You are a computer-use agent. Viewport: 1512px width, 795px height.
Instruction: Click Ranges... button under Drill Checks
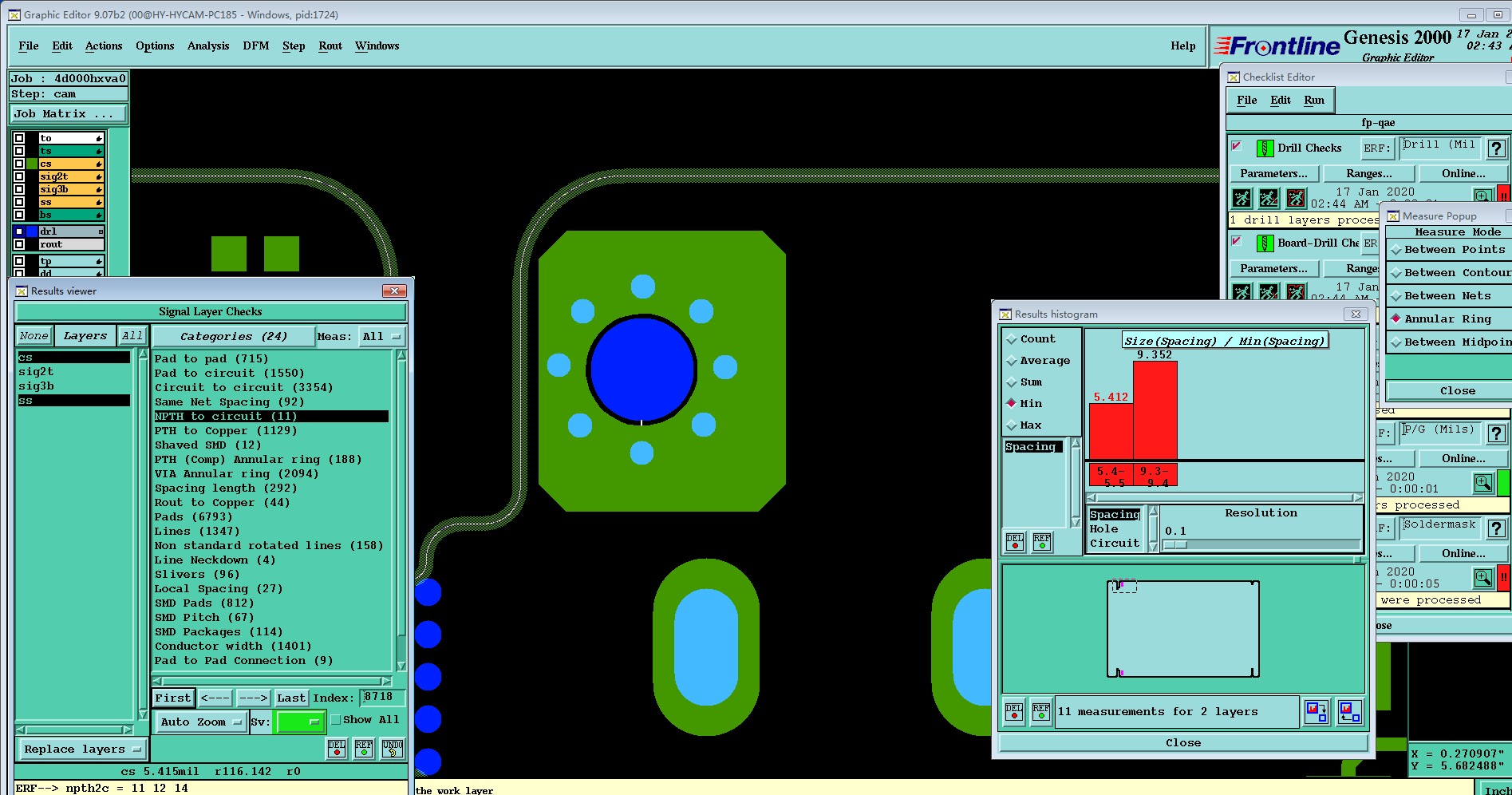(1369, 174)
